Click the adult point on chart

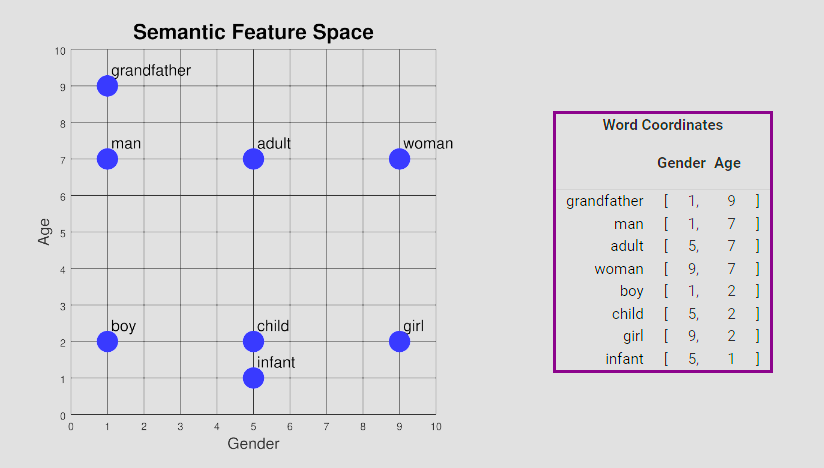(253, 159)
